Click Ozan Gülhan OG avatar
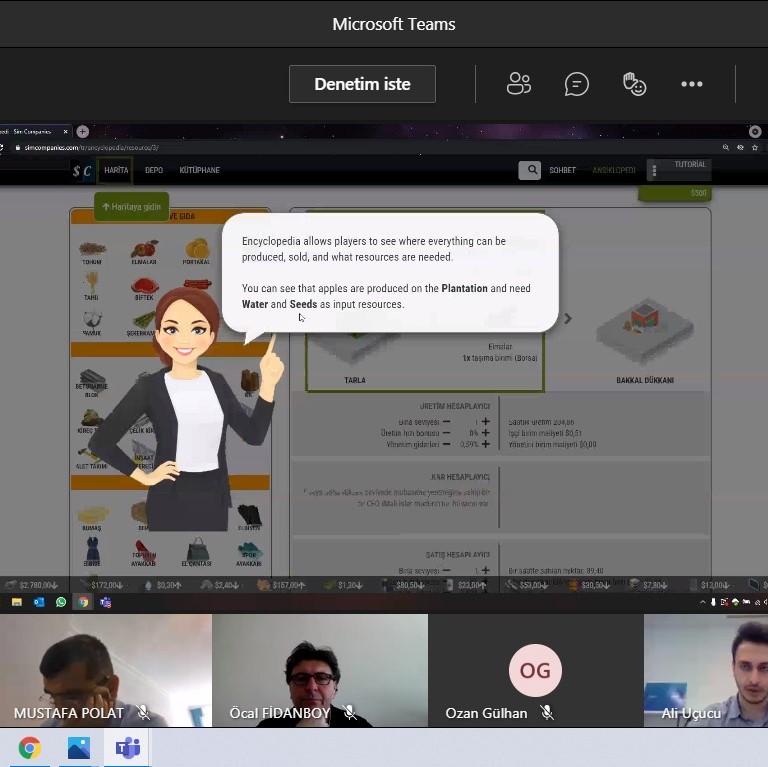This screenshot has width=768, height=767. [535, 670]
